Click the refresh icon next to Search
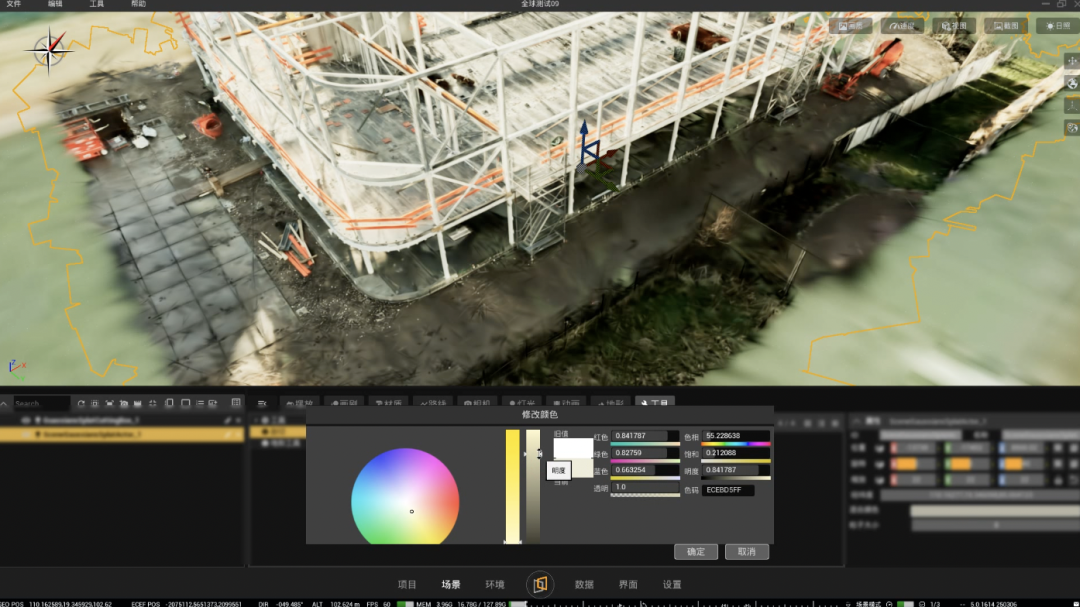 click(81, 404)
